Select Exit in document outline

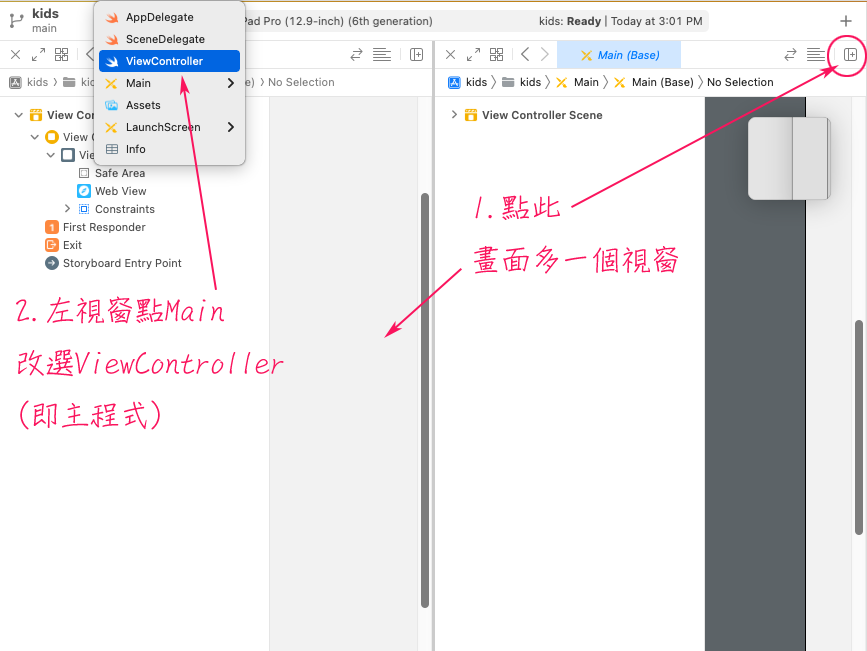click(72, 245)
